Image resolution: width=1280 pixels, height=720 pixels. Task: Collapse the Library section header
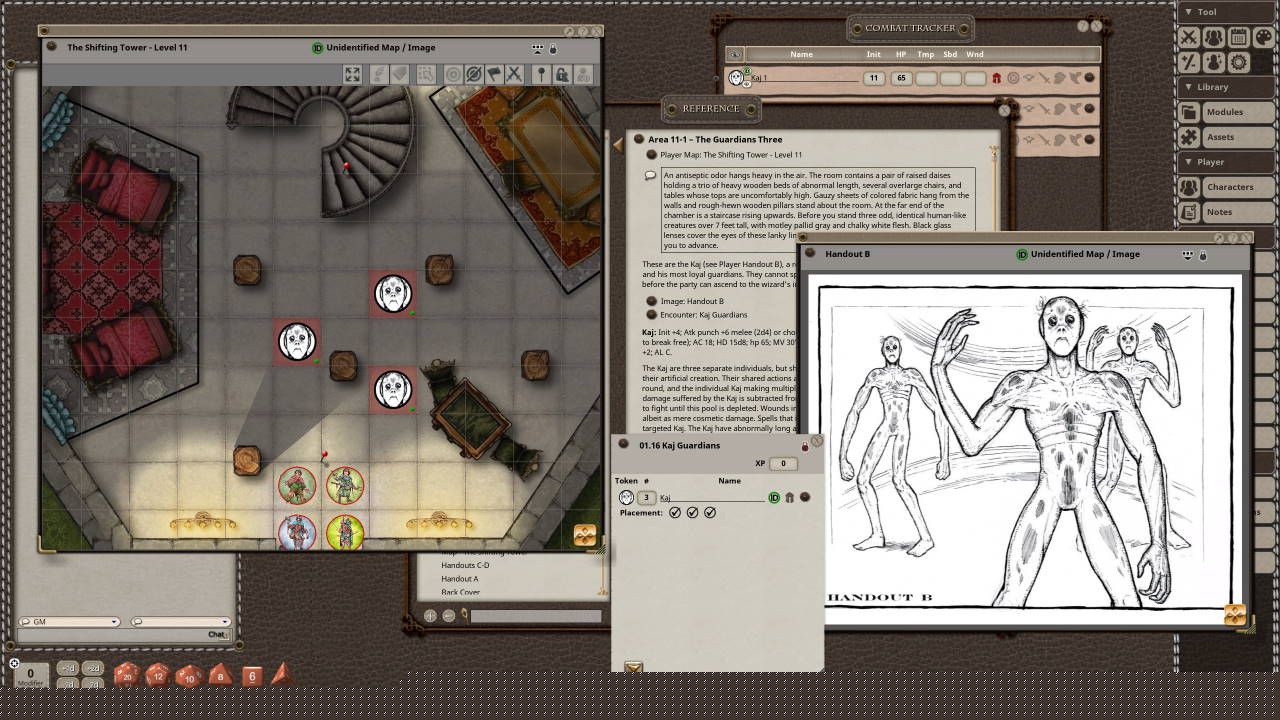pos(1227,87)
